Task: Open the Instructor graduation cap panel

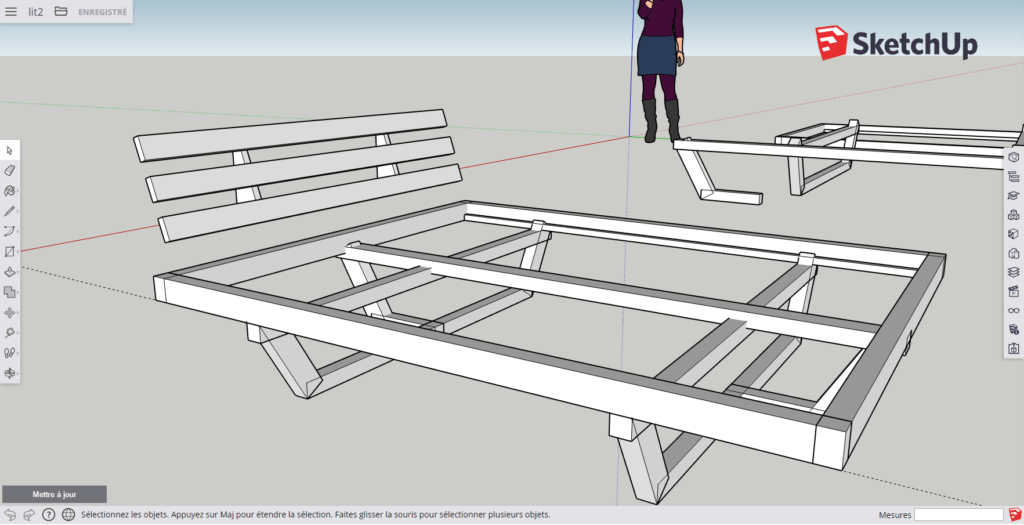Action: [1014, 196]
